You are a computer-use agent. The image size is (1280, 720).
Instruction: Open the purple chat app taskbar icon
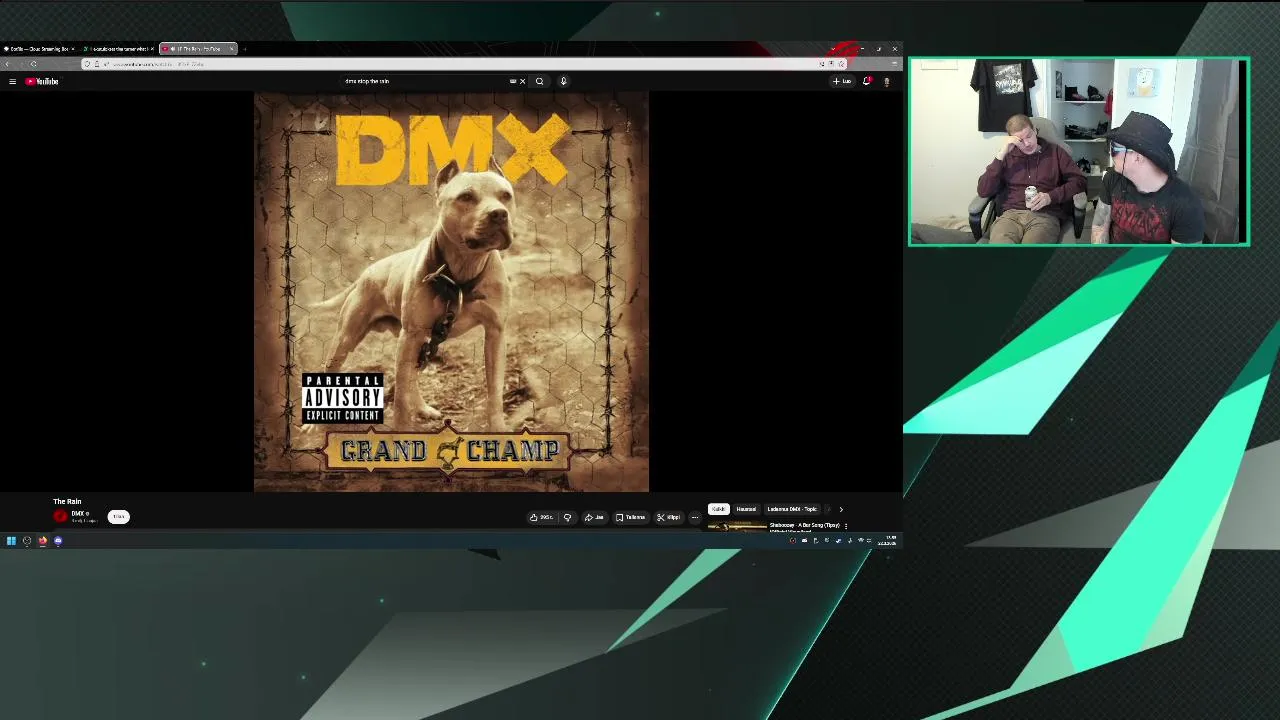[x=58, y=541]
